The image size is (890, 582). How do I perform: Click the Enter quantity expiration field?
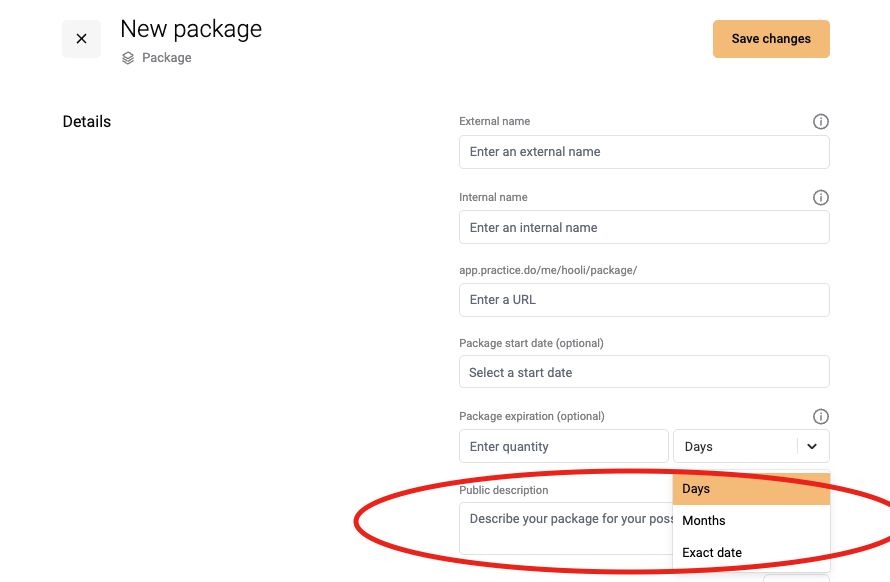(563, 446)
